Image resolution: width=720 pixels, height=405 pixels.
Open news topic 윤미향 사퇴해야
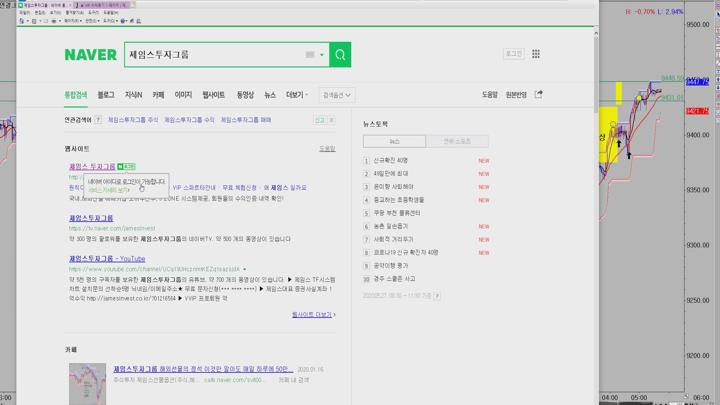[393, 187]
